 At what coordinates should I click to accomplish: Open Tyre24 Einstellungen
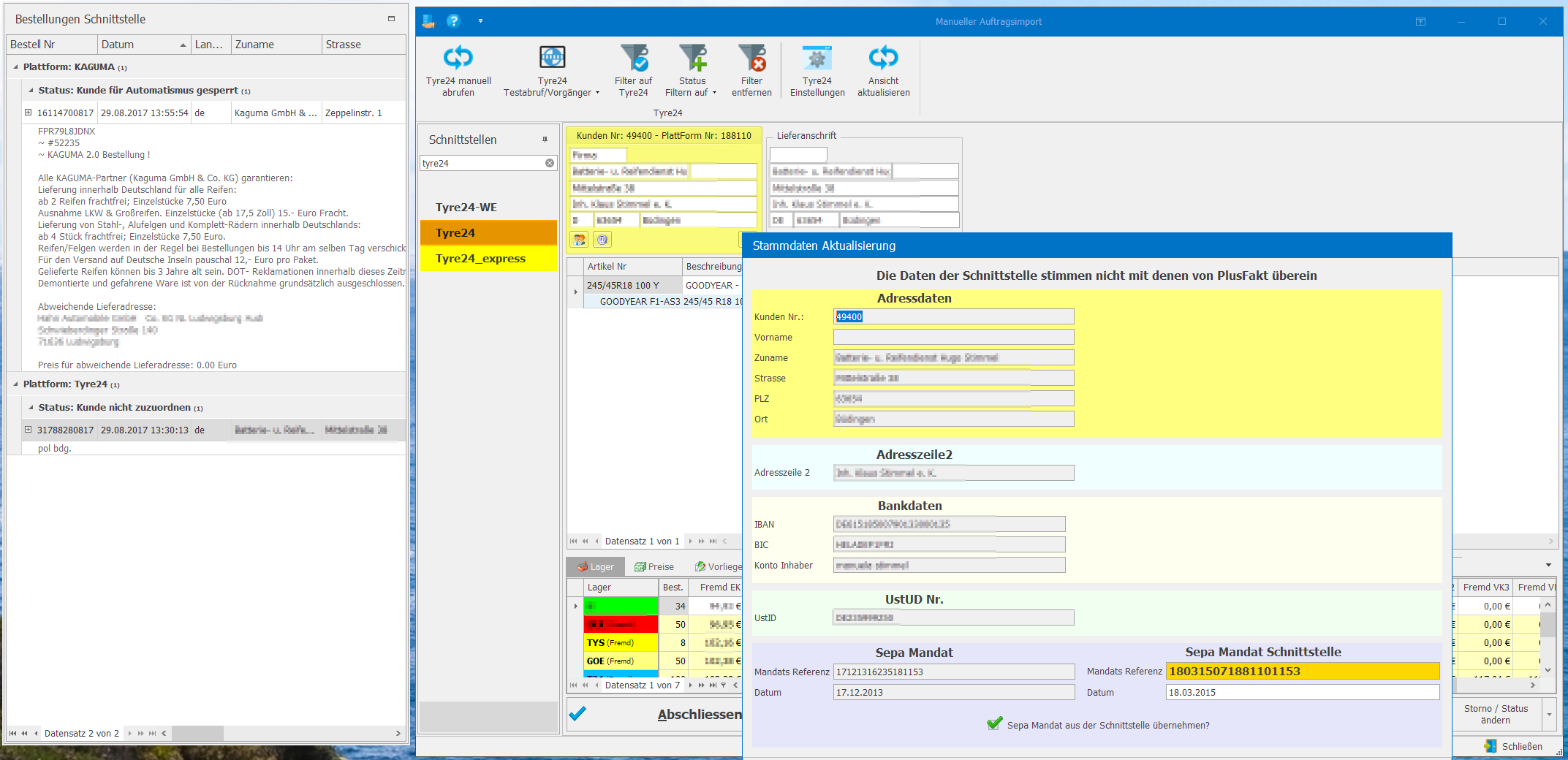point(817,70)
